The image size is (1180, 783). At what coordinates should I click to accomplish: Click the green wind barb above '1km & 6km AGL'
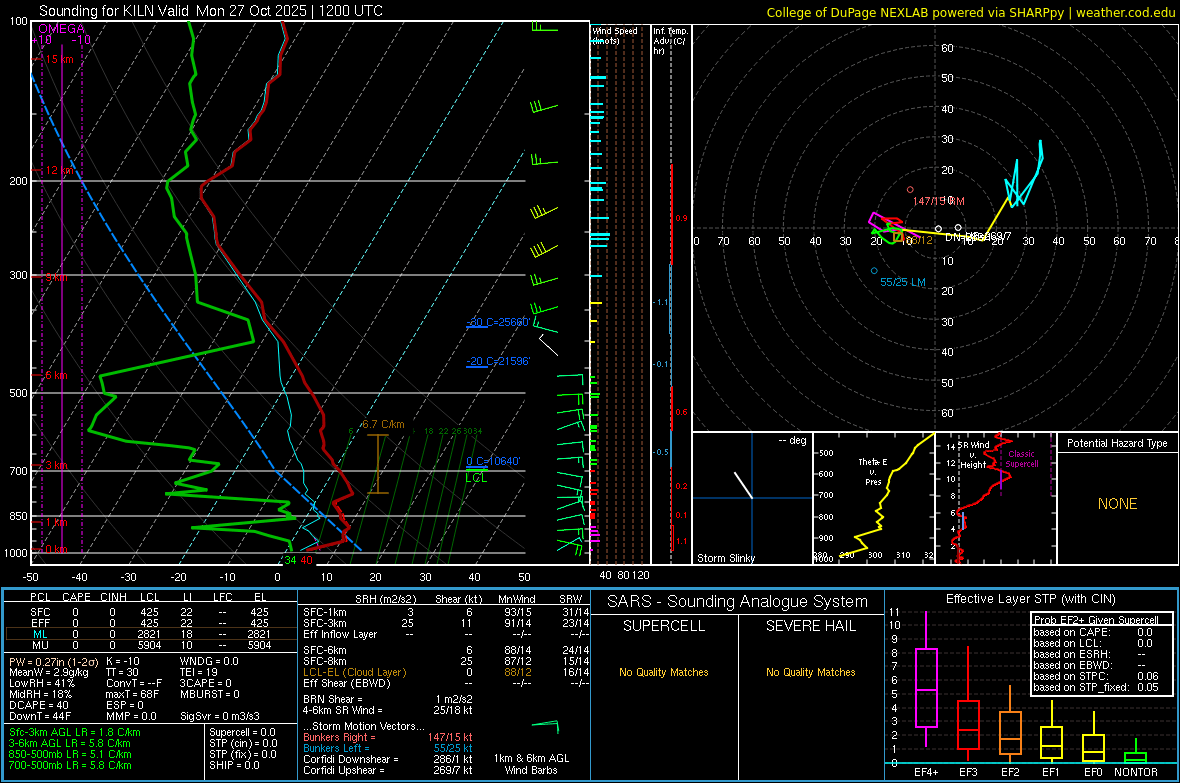pyautogui.click(x=546, y=727)
